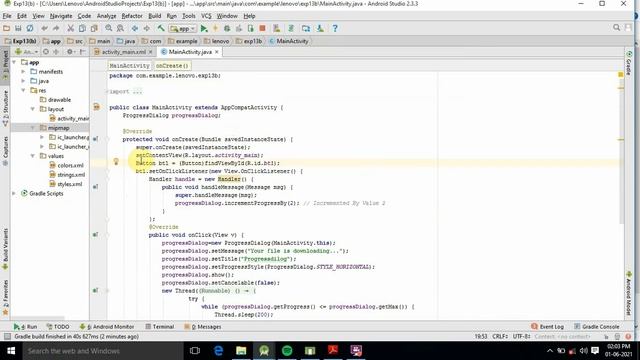Click the Windows Start button
The image size is (640, 360).
tap(11, 351)
